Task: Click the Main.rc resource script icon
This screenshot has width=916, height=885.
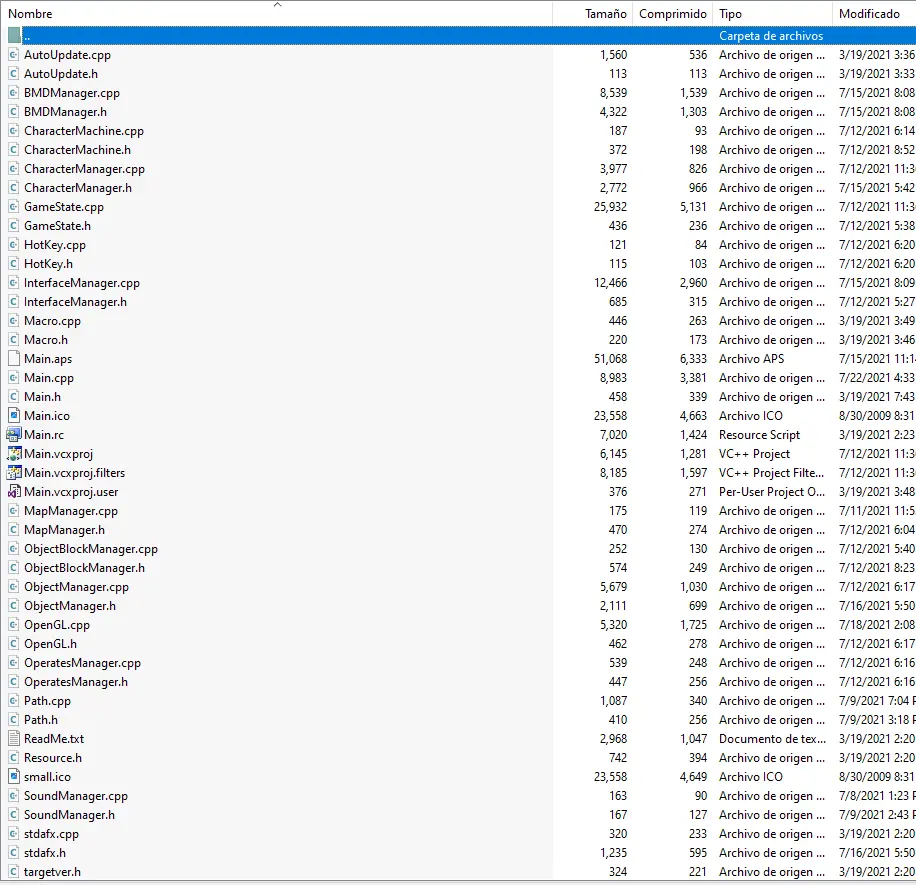Action: tap(14, 435)
